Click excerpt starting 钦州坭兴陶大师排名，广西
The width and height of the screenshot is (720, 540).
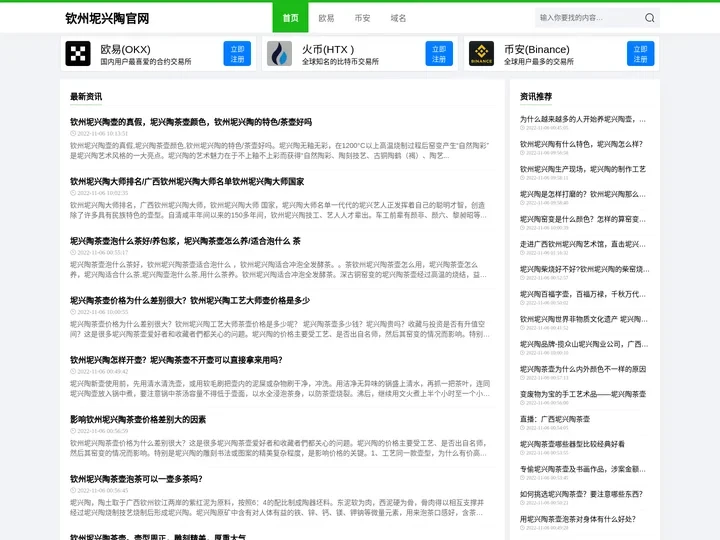pyautogui.click(x=278, y=210)
